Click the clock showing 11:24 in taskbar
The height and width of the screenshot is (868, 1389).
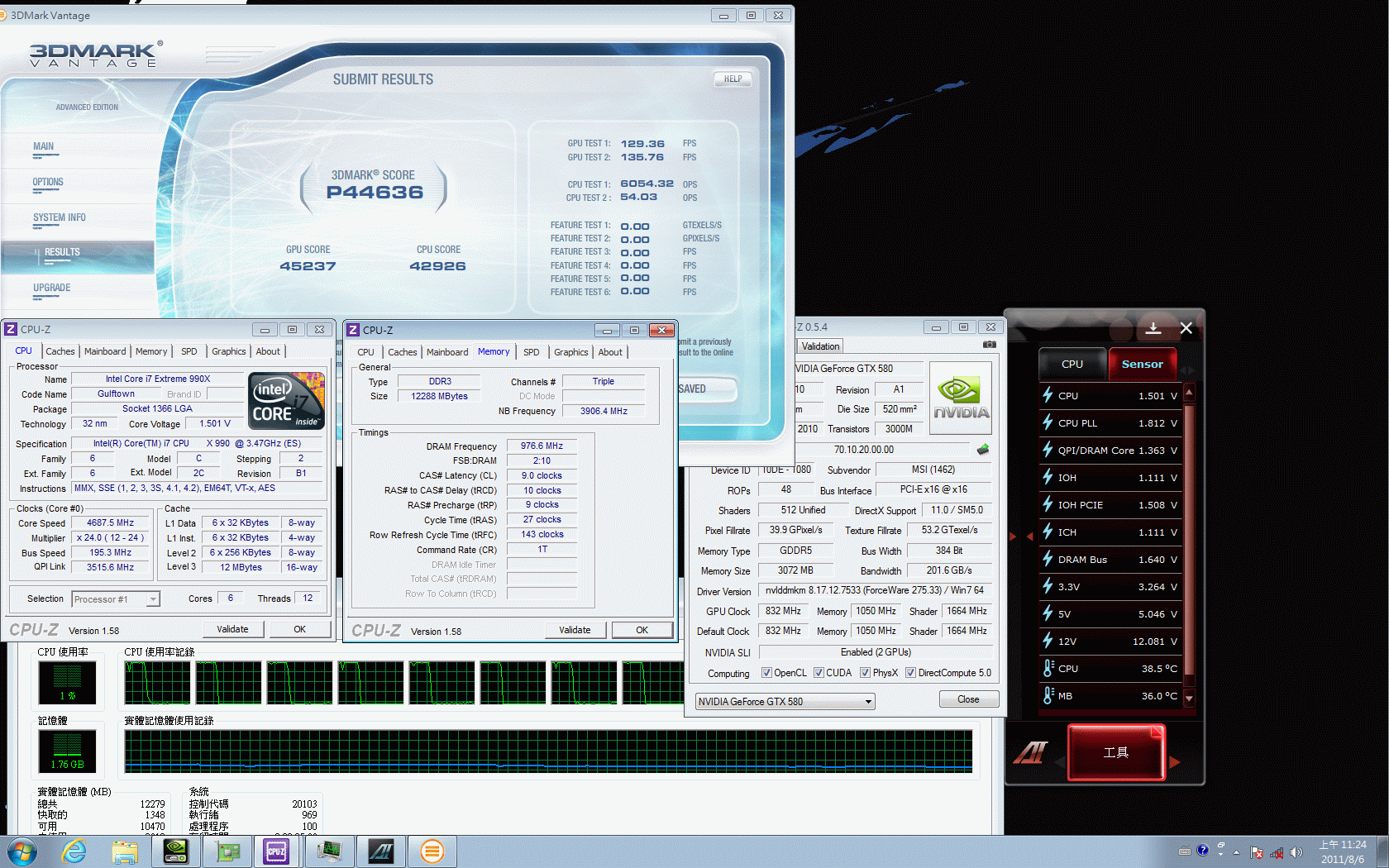1343,845
